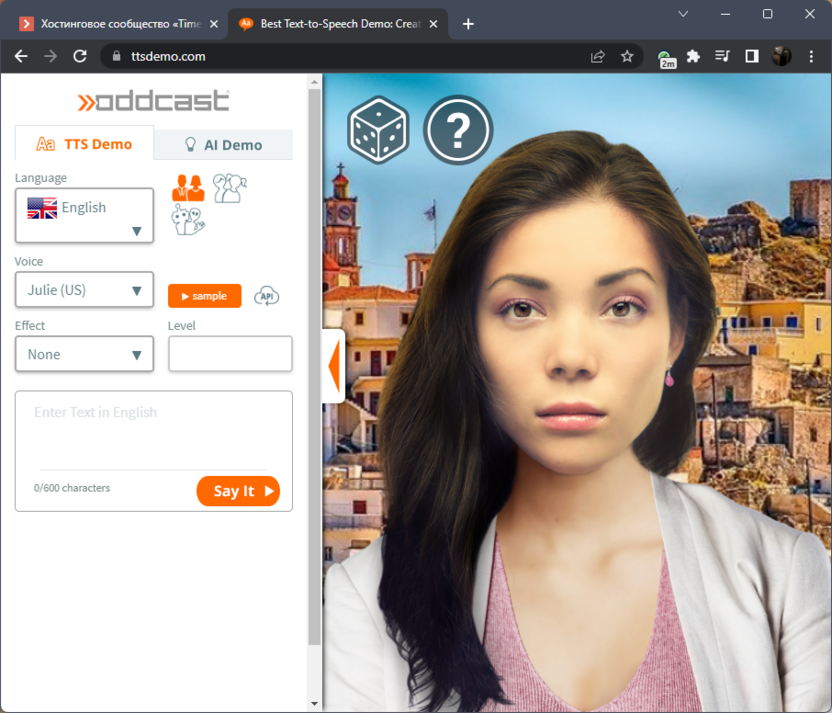Bookmark this page with the star icon
The height and width of the screenshot is (713, 832).
tap(627, 56)
